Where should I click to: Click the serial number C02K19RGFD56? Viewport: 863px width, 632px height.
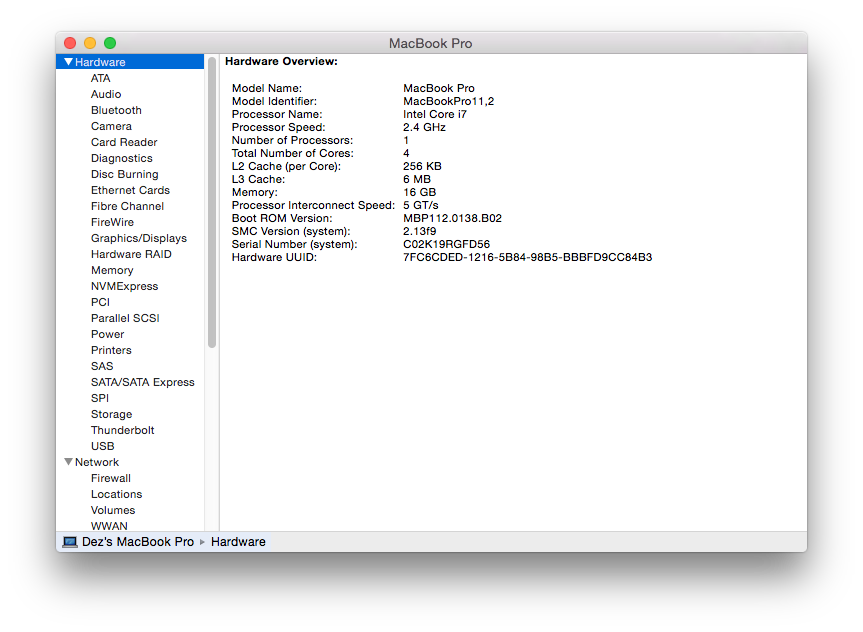point(446,244)
